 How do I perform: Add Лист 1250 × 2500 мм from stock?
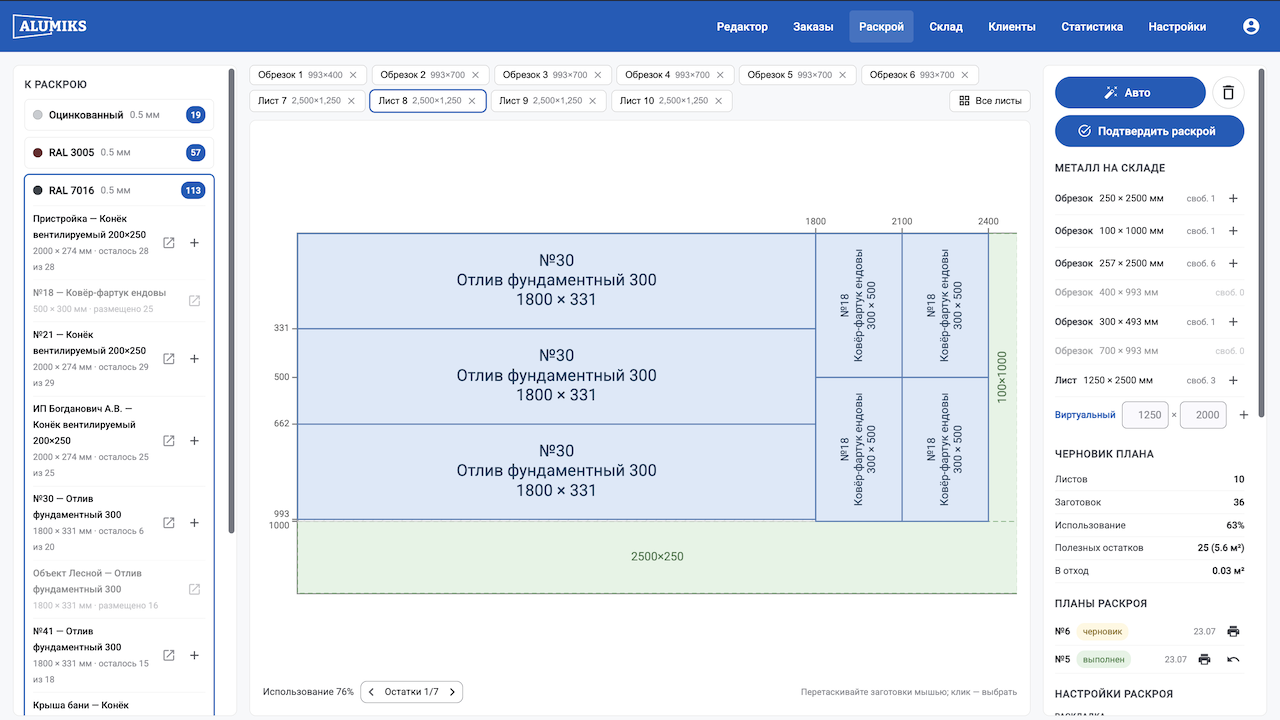(x=1233, y=381)
